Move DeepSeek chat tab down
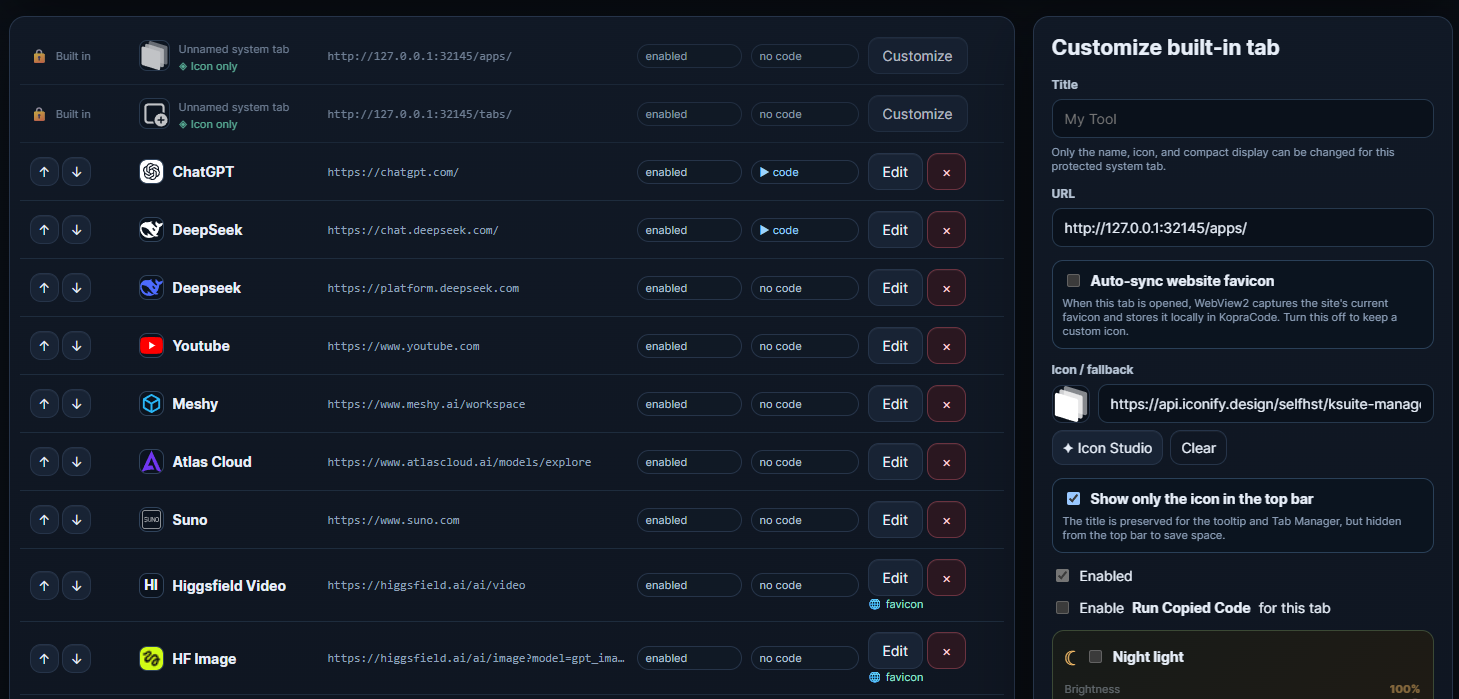1459x699 pixels. pos(77,230)
